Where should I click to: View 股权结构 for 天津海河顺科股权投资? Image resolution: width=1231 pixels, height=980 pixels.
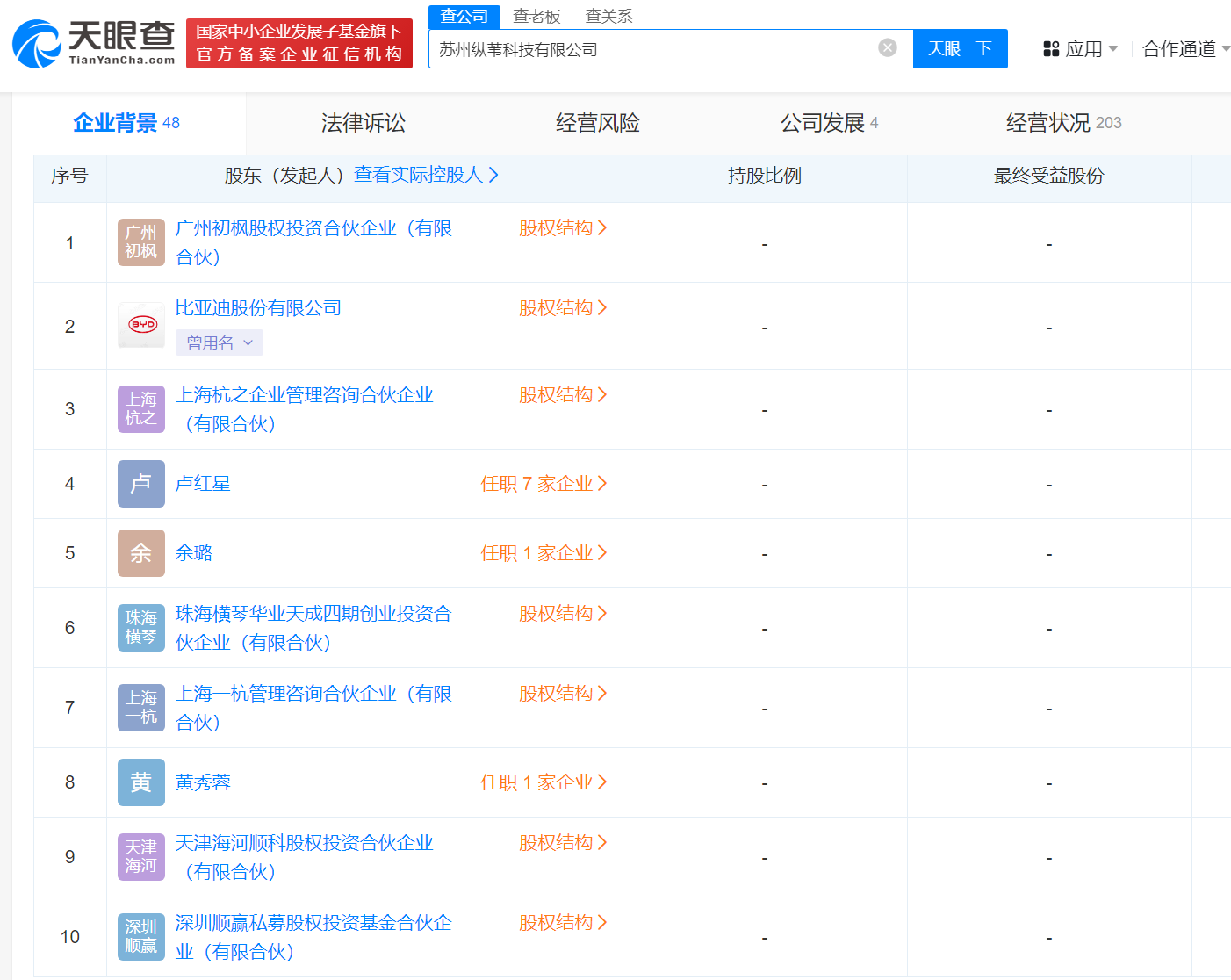point(563,843)
